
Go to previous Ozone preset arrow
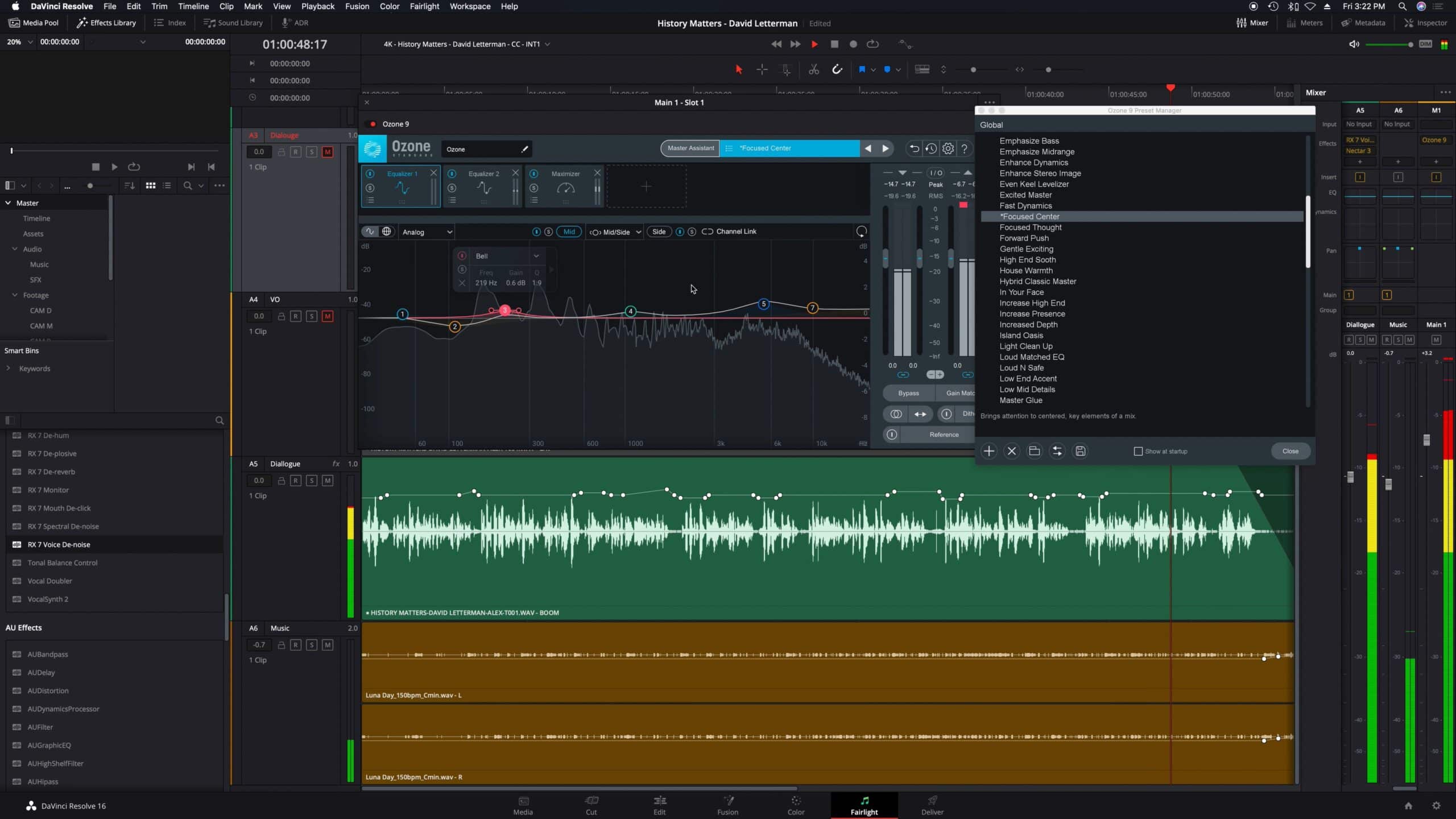tap(868, 148)
